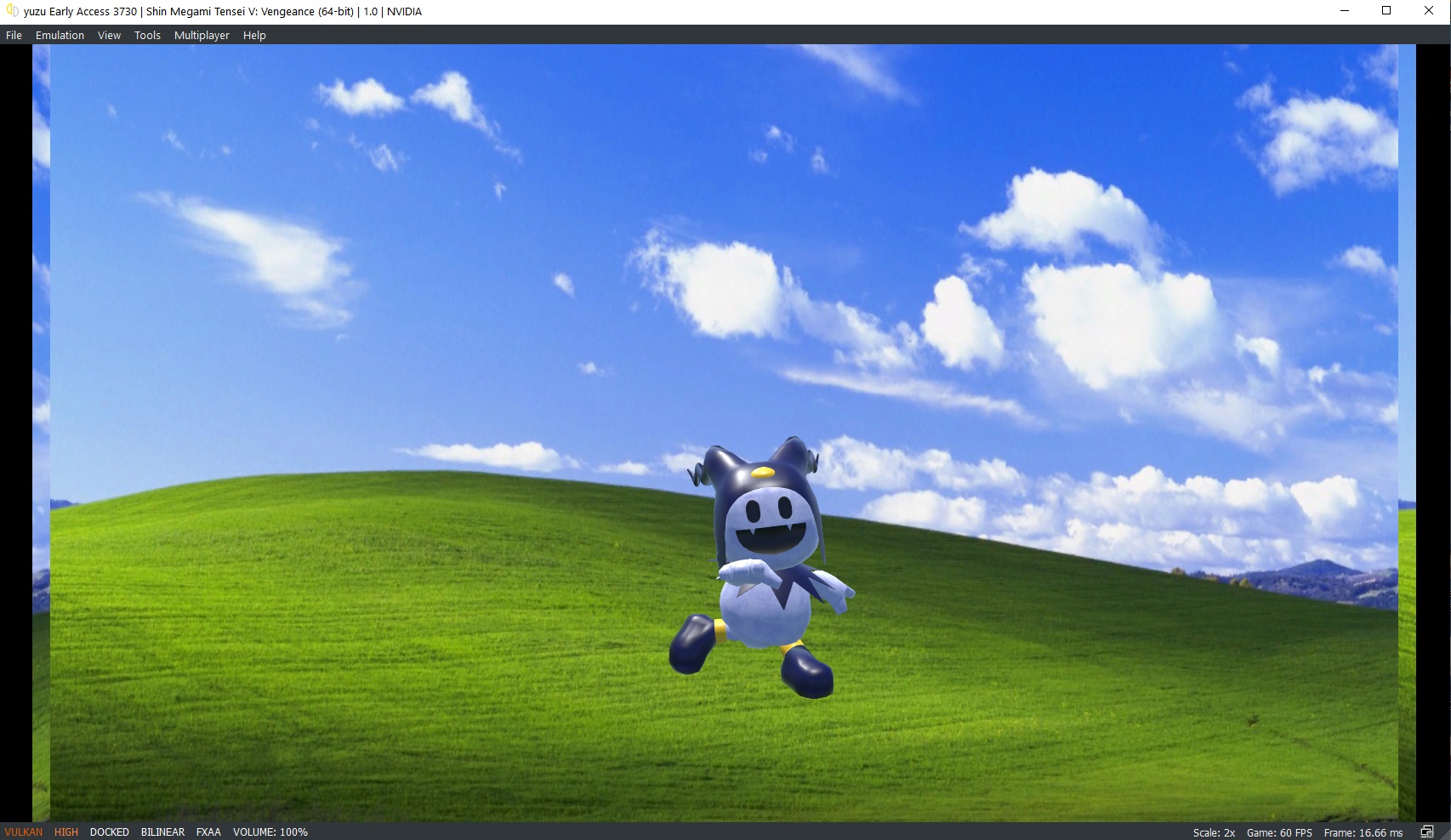Click the Game: 60 FPS status text

point(1279,833)
